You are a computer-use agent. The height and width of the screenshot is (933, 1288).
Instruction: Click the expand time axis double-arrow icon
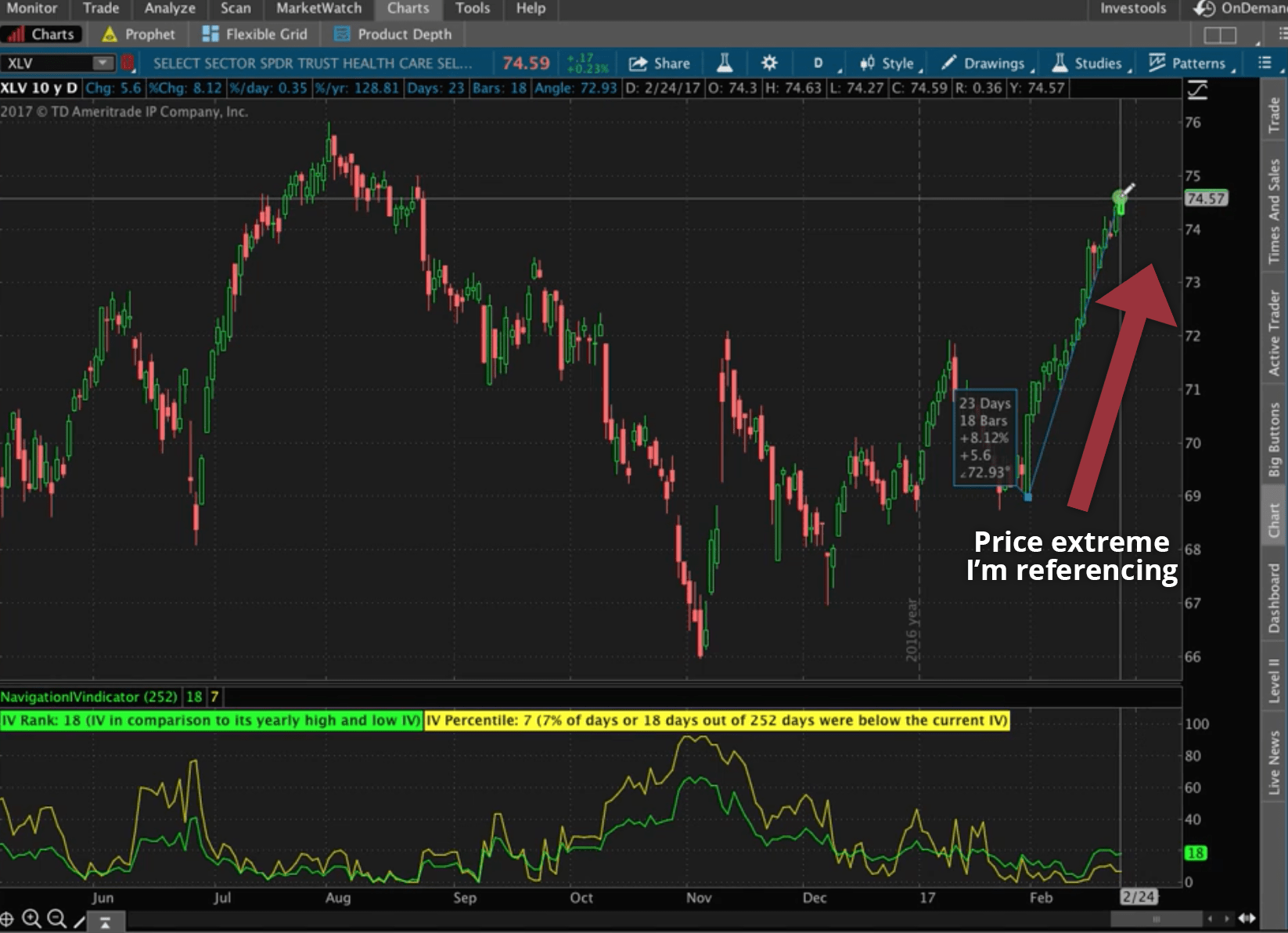[1247, 919]
